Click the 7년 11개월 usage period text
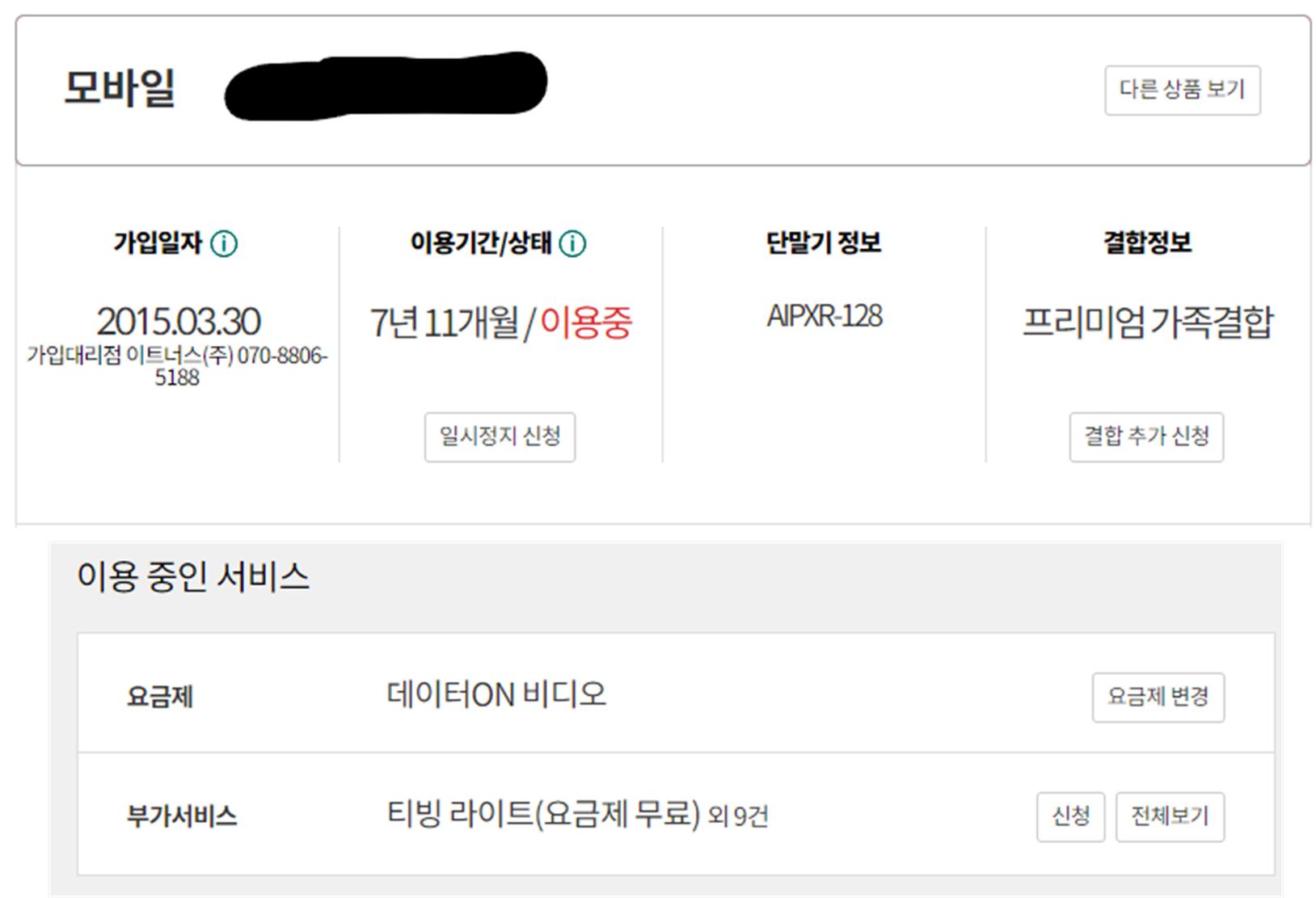The image size is (1316, 898). pyautogui.click(x=445, y=323)
